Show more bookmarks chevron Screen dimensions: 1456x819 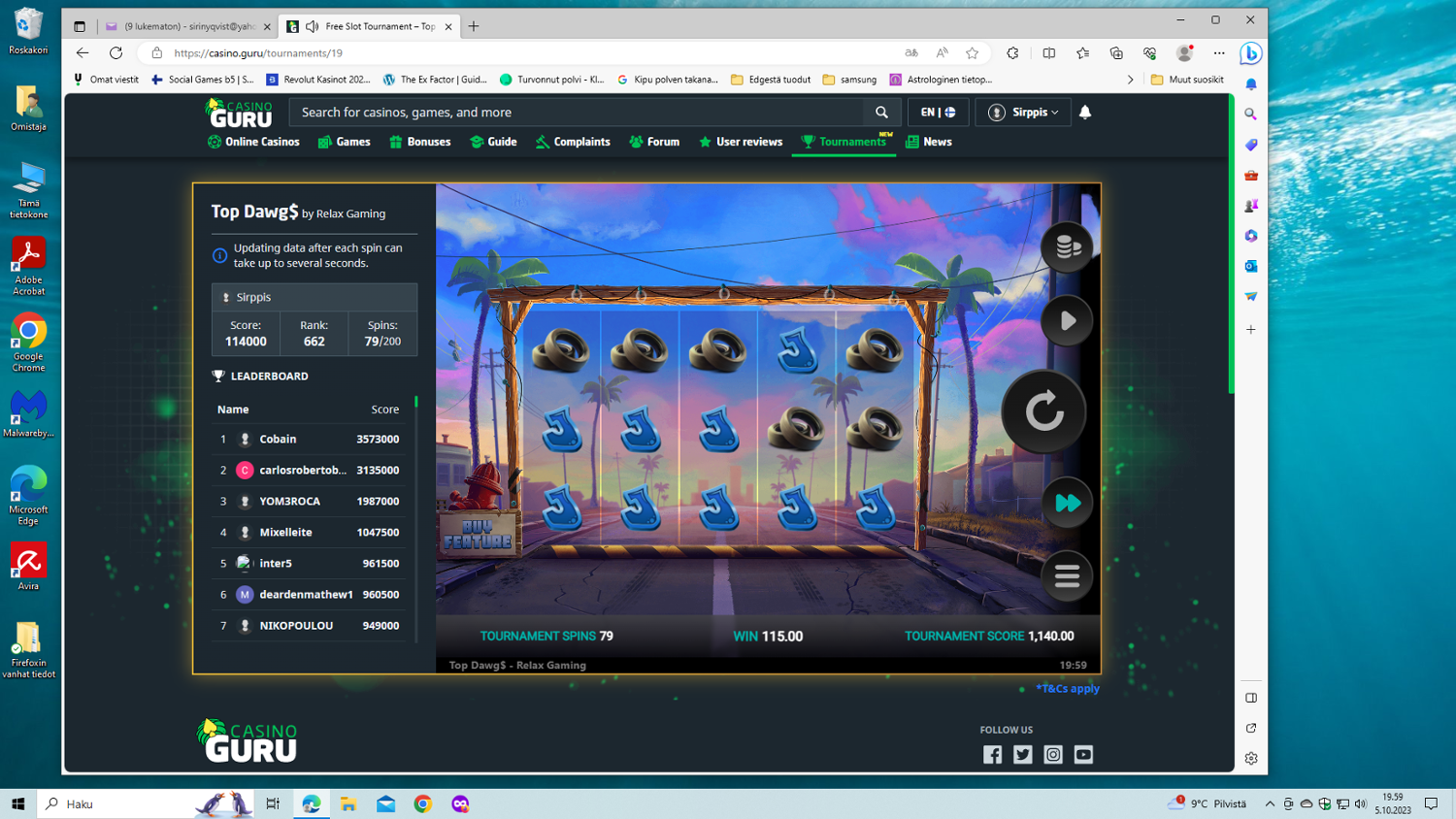click(1130, 80)
